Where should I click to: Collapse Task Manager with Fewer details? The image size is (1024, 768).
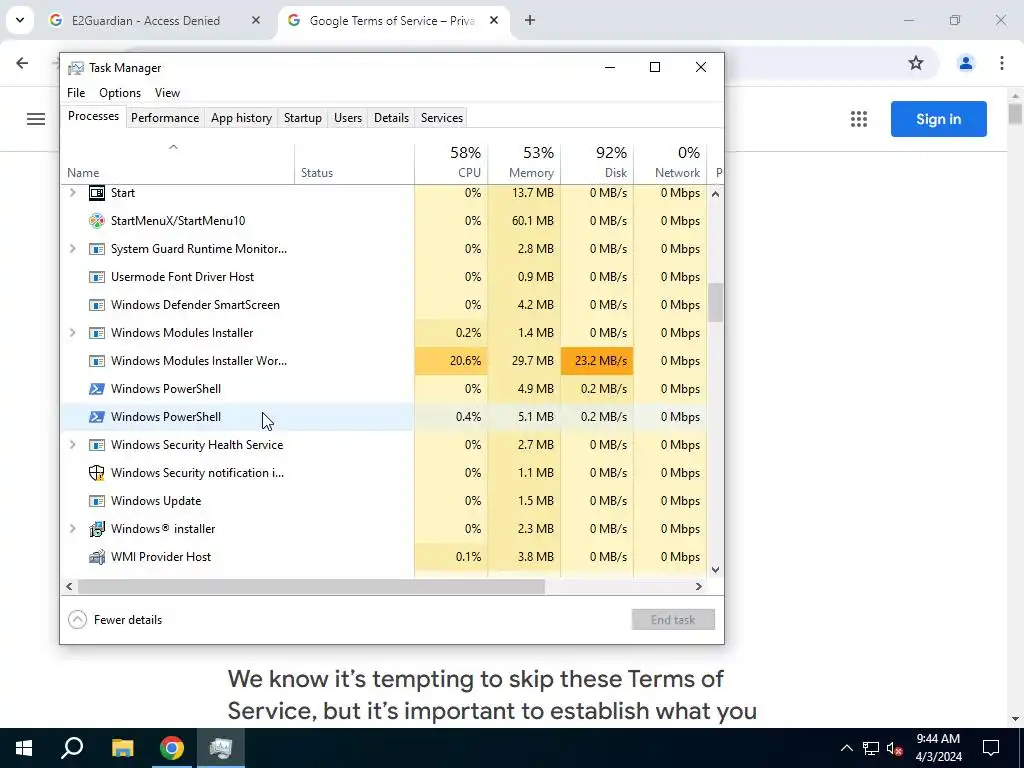tap(115, 620)
